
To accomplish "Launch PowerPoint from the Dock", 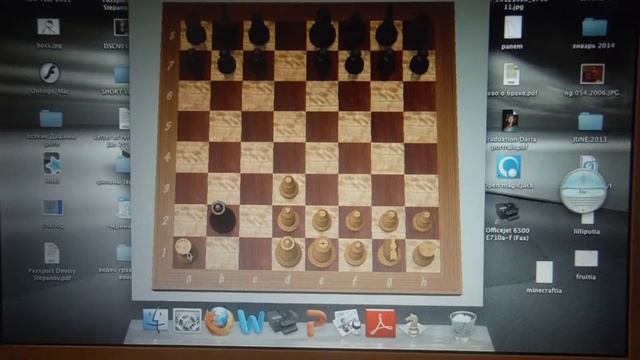I will (x=316, y=323).
